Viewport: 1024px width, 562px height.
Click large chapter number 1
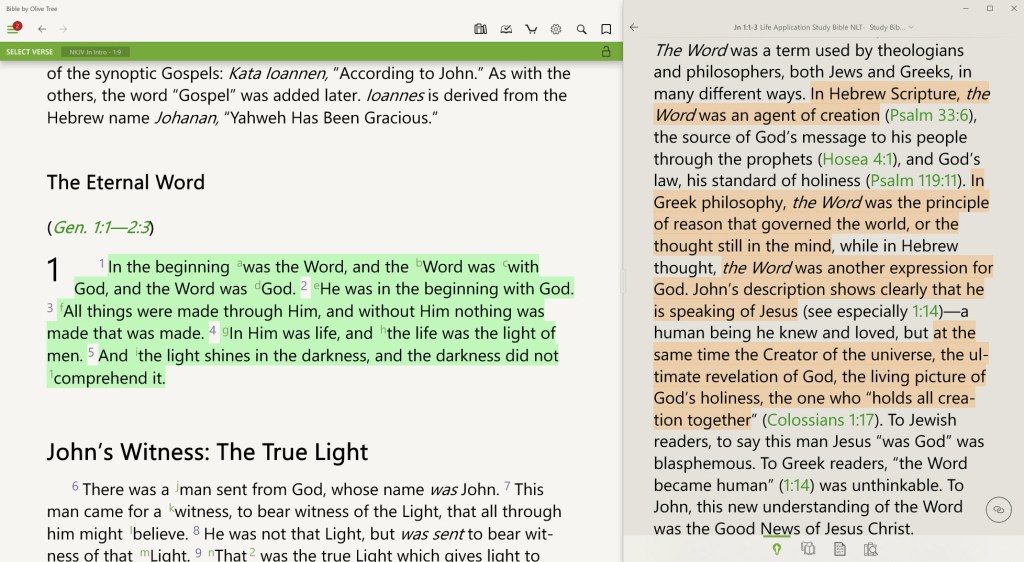(x=53, y=270)
